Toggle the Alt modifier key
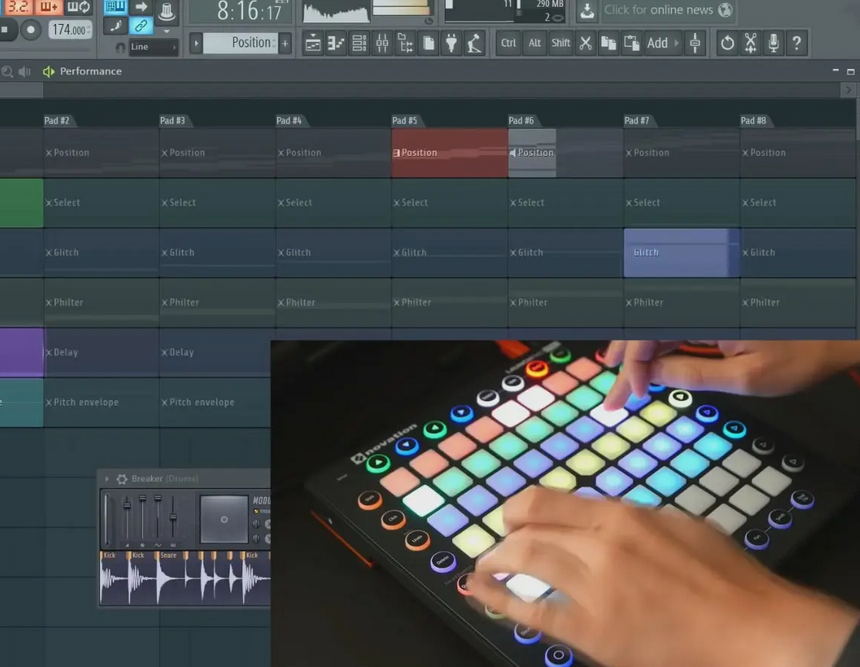Image resolution: width=860 pixels, height=667 pixels. click(535, 43)
